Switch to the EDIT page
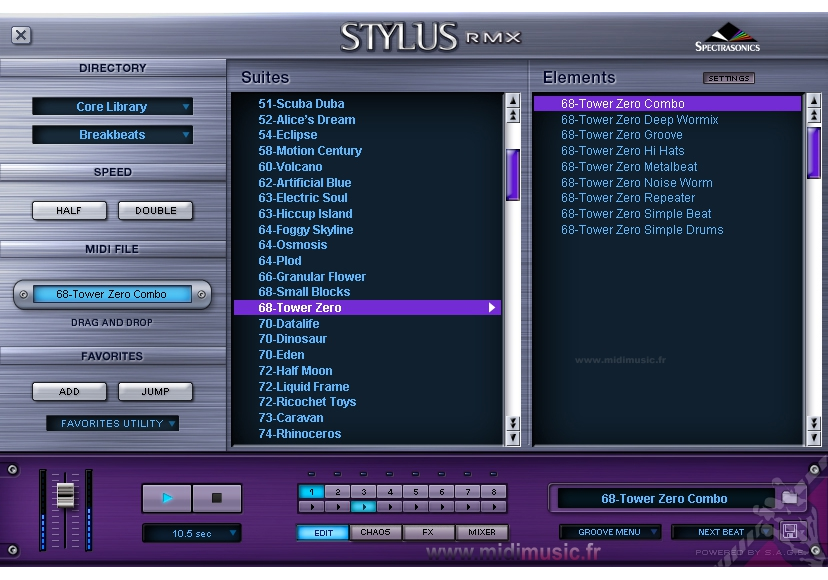 click(323, 532)
